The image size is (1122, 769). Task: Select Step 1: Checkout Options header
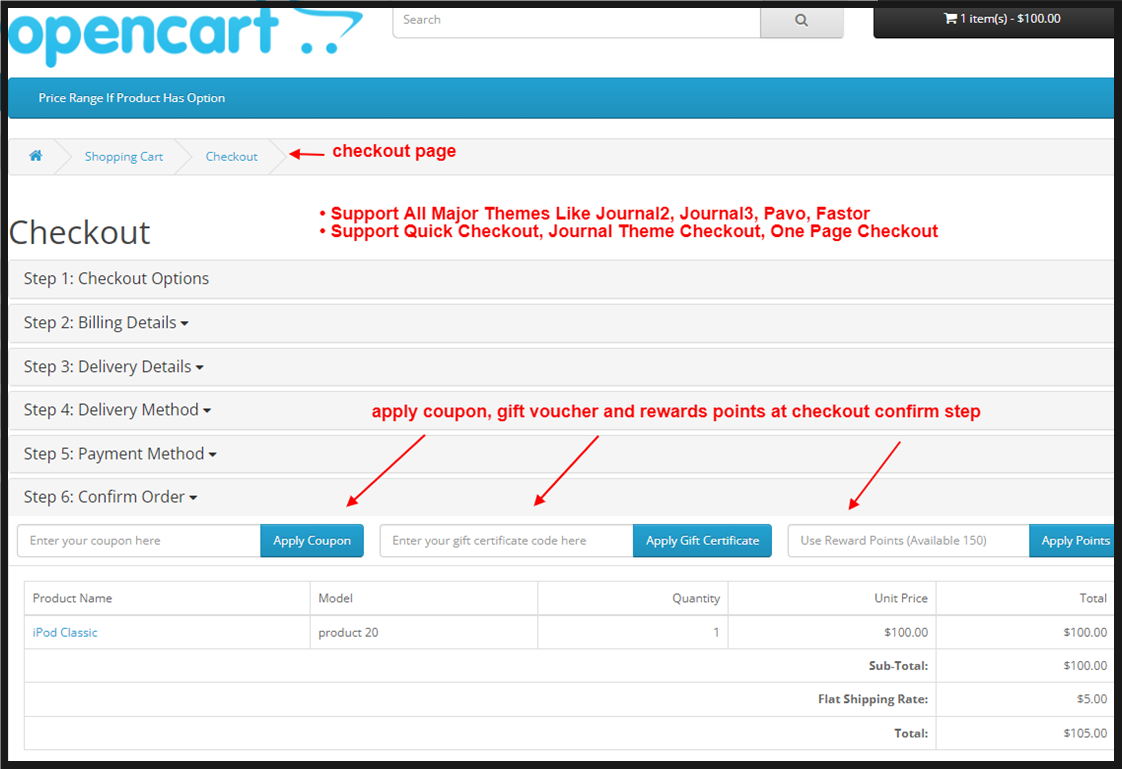pos(115,278)
